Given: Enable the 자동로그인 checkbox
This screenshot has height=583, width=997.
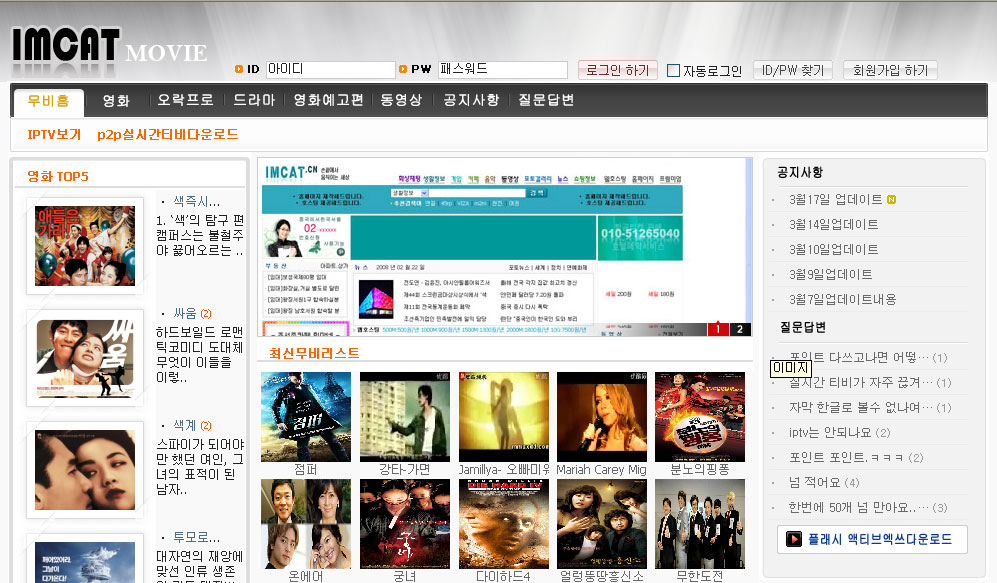Looking at the screenshot, I should tap(673, 71).
